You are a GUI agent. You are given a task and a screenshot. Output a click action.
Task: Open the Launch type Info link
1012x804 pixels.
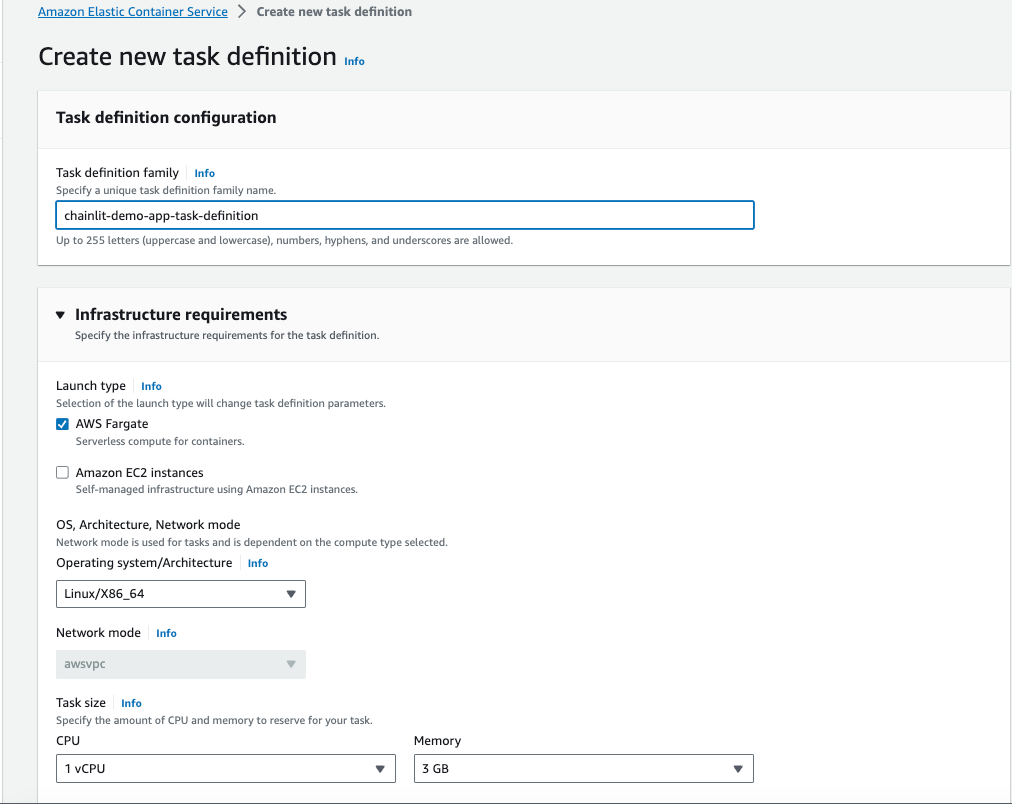coord(151,385)
